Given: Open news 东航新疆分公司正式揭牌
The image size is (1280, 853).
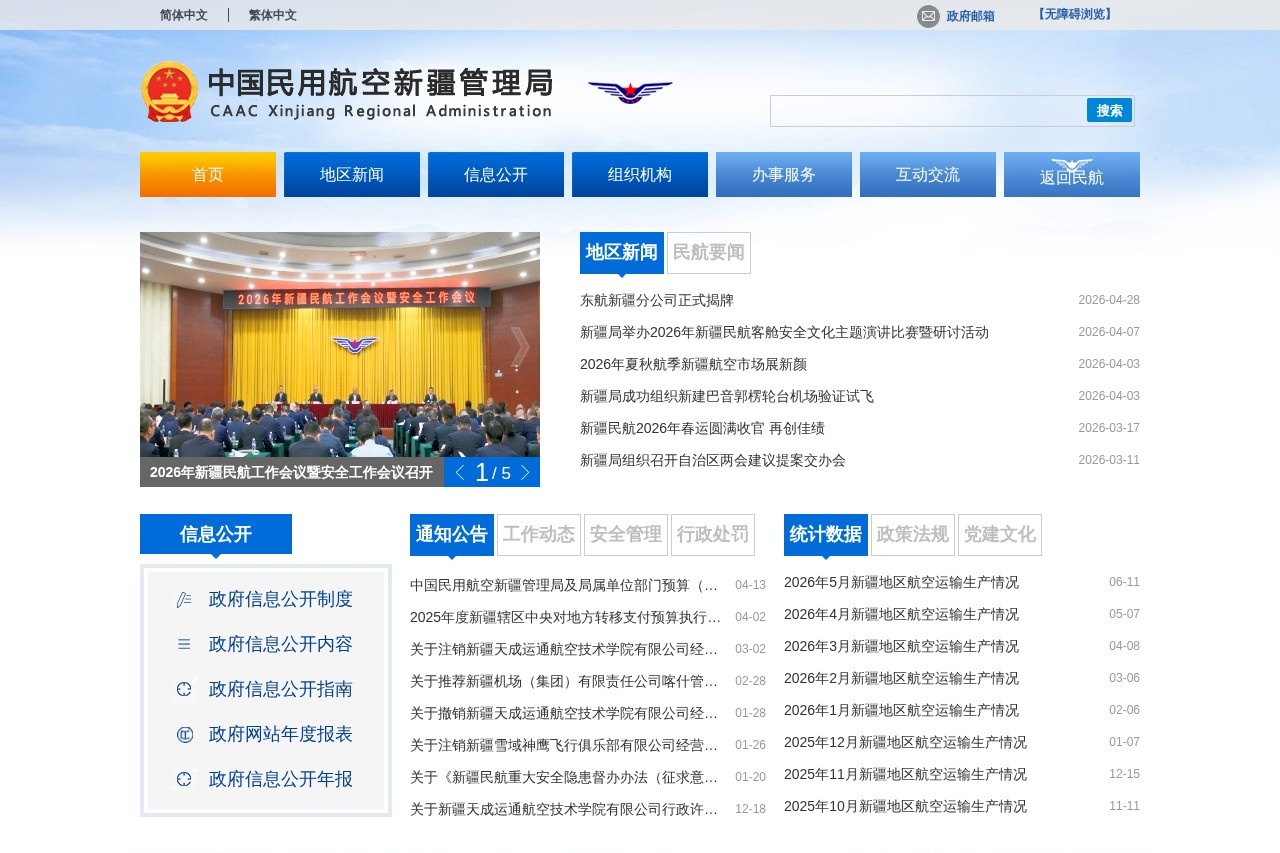Looking at the screenshot, I should [x=657, y=300].
